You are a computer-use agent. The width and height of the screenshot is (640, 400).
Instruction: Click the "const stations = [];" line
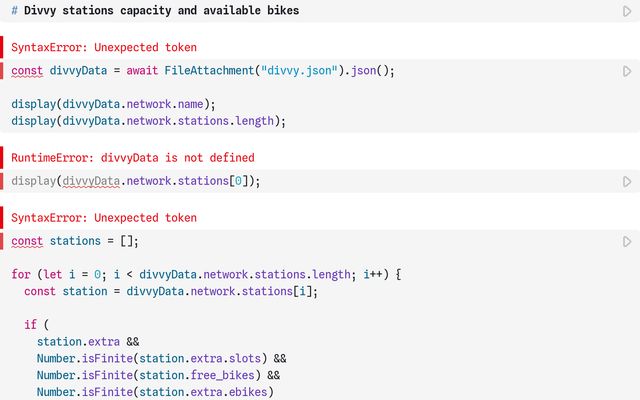tap(75, 241)
